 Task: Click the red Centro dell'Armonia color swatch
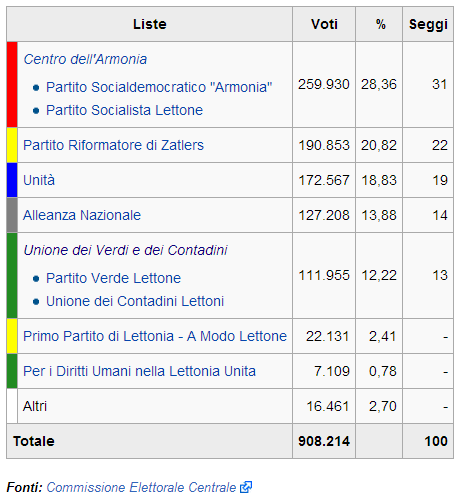point(12,85)
